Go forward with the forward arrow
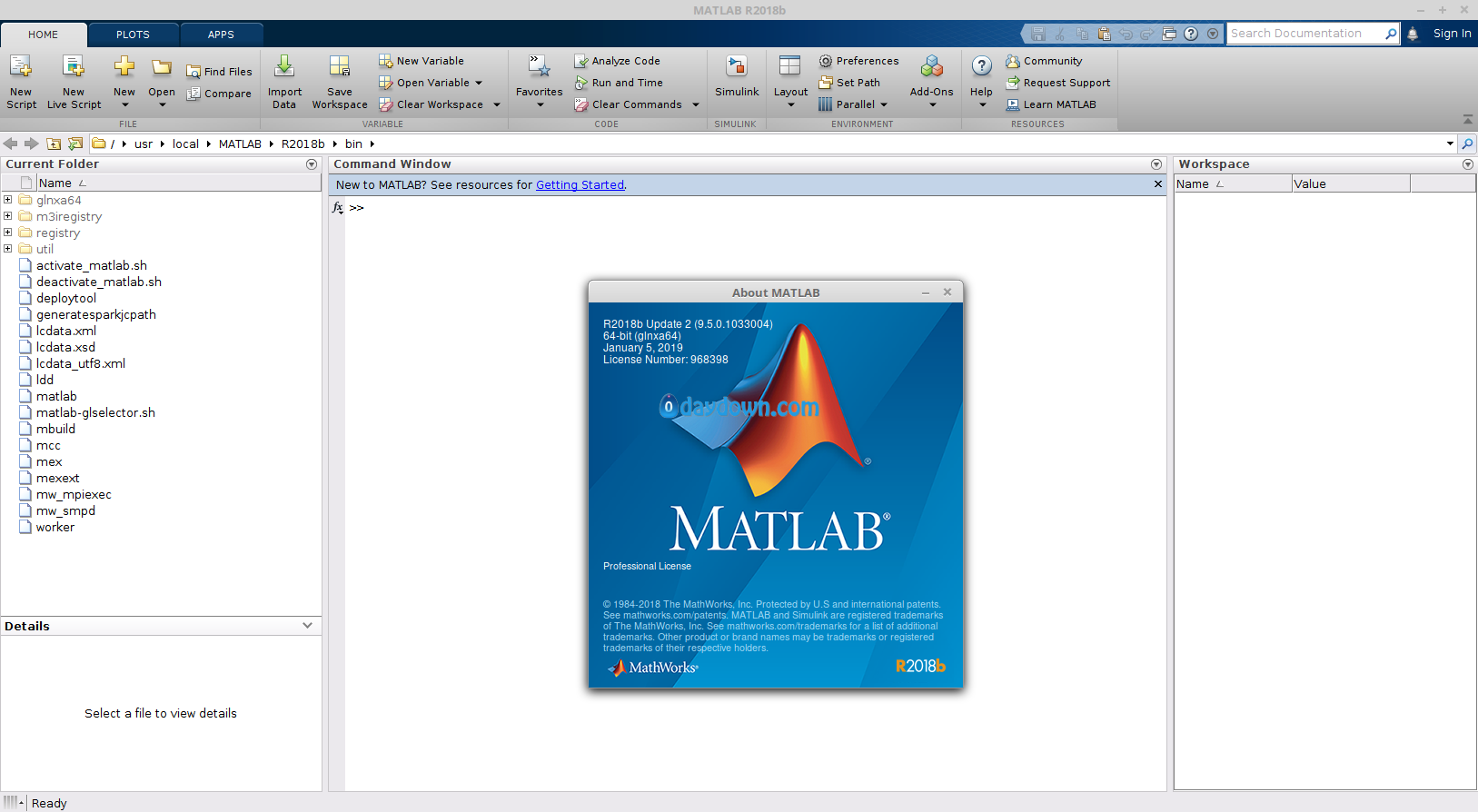Viewport: 1478px width, 812px height. pos(32,144)
